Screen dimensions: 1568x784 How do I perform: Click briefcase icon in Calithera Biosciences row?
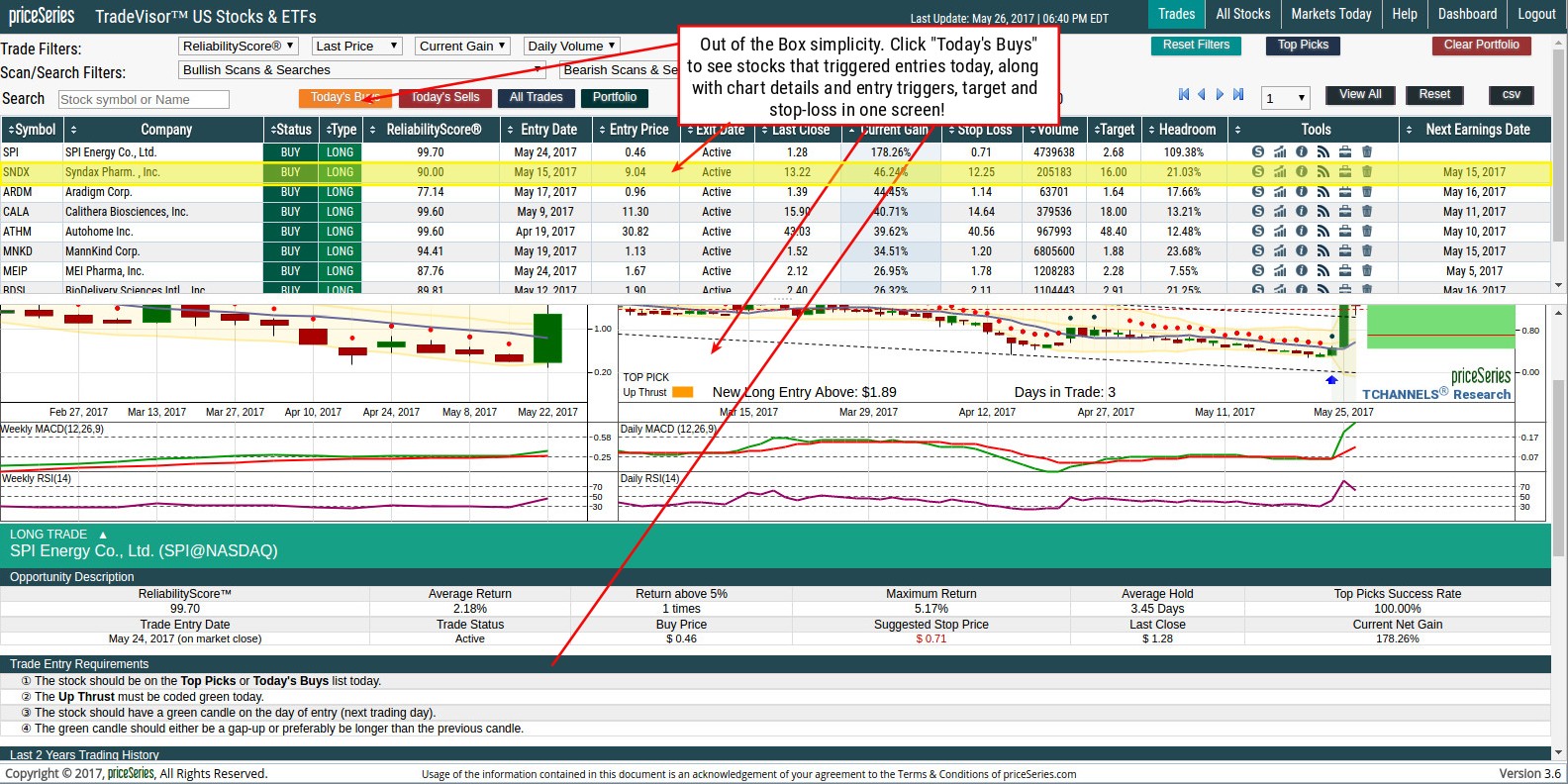(1345, 211)
